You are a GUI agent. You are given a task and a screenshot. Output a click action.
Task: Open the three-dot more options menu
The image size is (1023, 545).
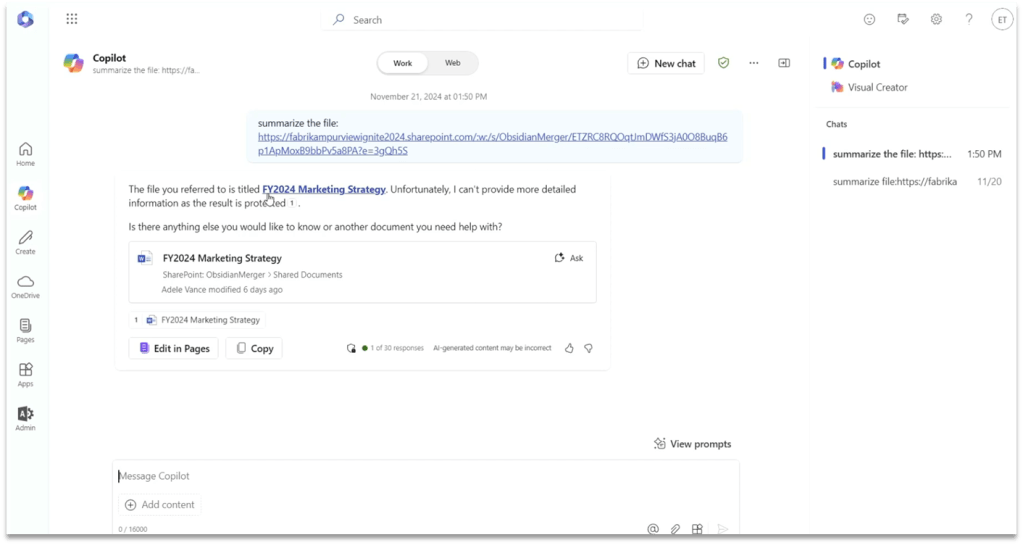(754, 63)
